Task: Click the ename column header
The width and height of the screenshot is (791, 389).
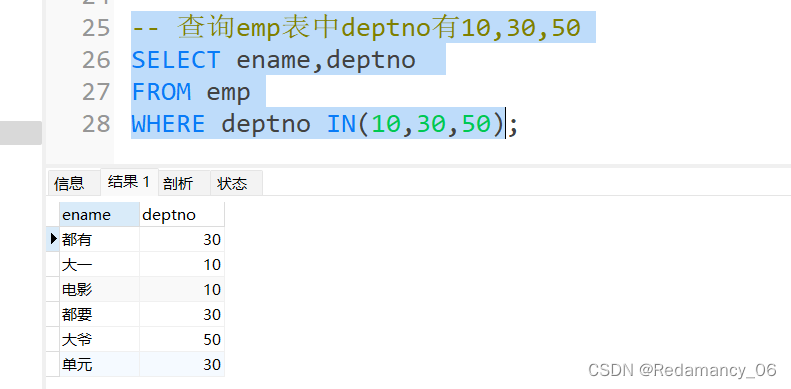Action: (x=99, y=214)
